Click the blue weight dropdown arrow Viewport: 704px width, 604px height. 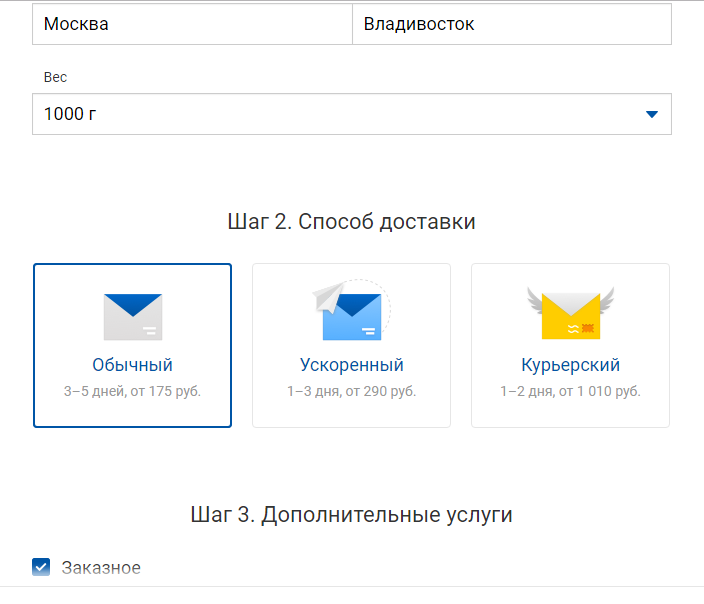(x=651, y=115)
